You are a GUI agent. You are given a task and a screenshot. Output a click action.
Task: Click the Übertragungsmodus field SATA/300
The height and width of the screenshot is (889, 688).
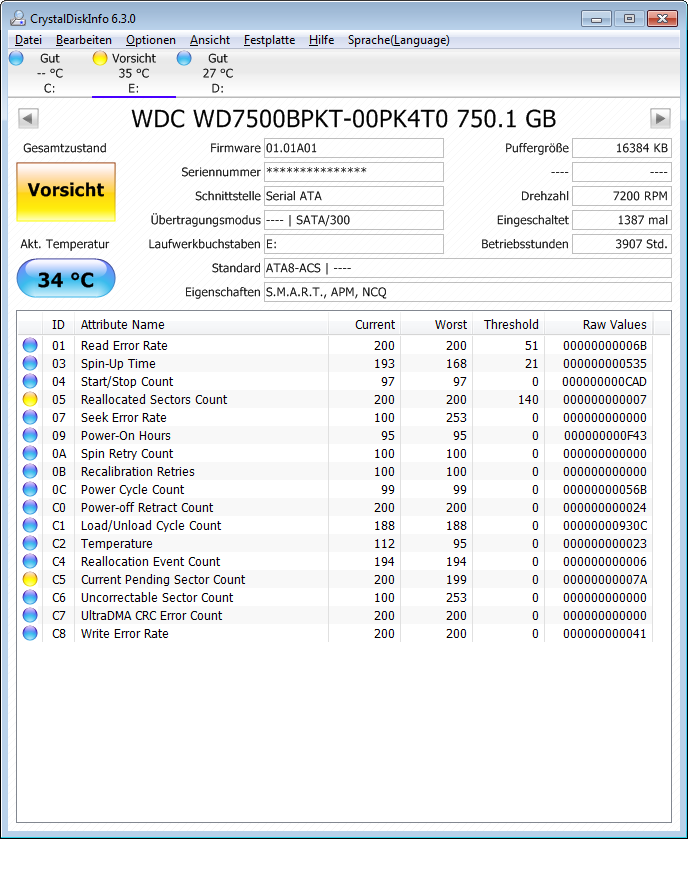pos(354,220)
